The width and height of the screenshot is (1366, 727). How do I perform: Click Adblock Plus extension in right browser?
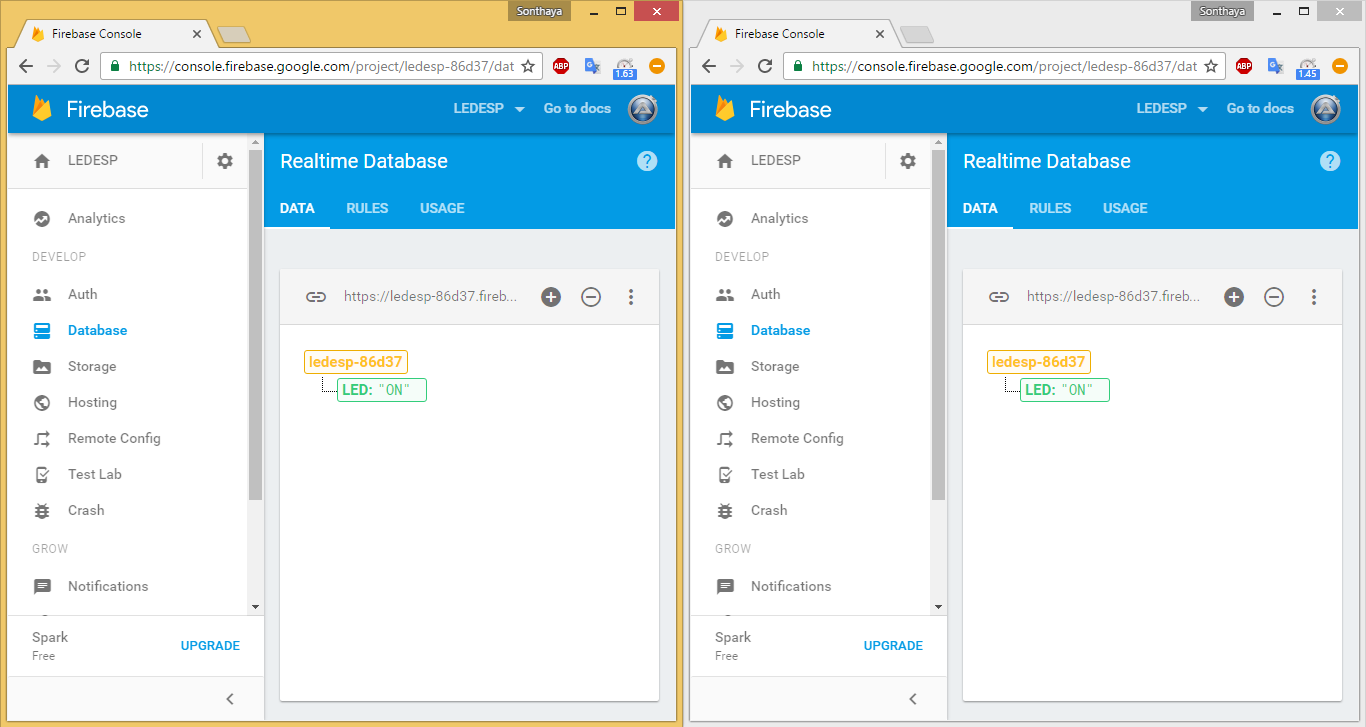tap(1244, 66)
